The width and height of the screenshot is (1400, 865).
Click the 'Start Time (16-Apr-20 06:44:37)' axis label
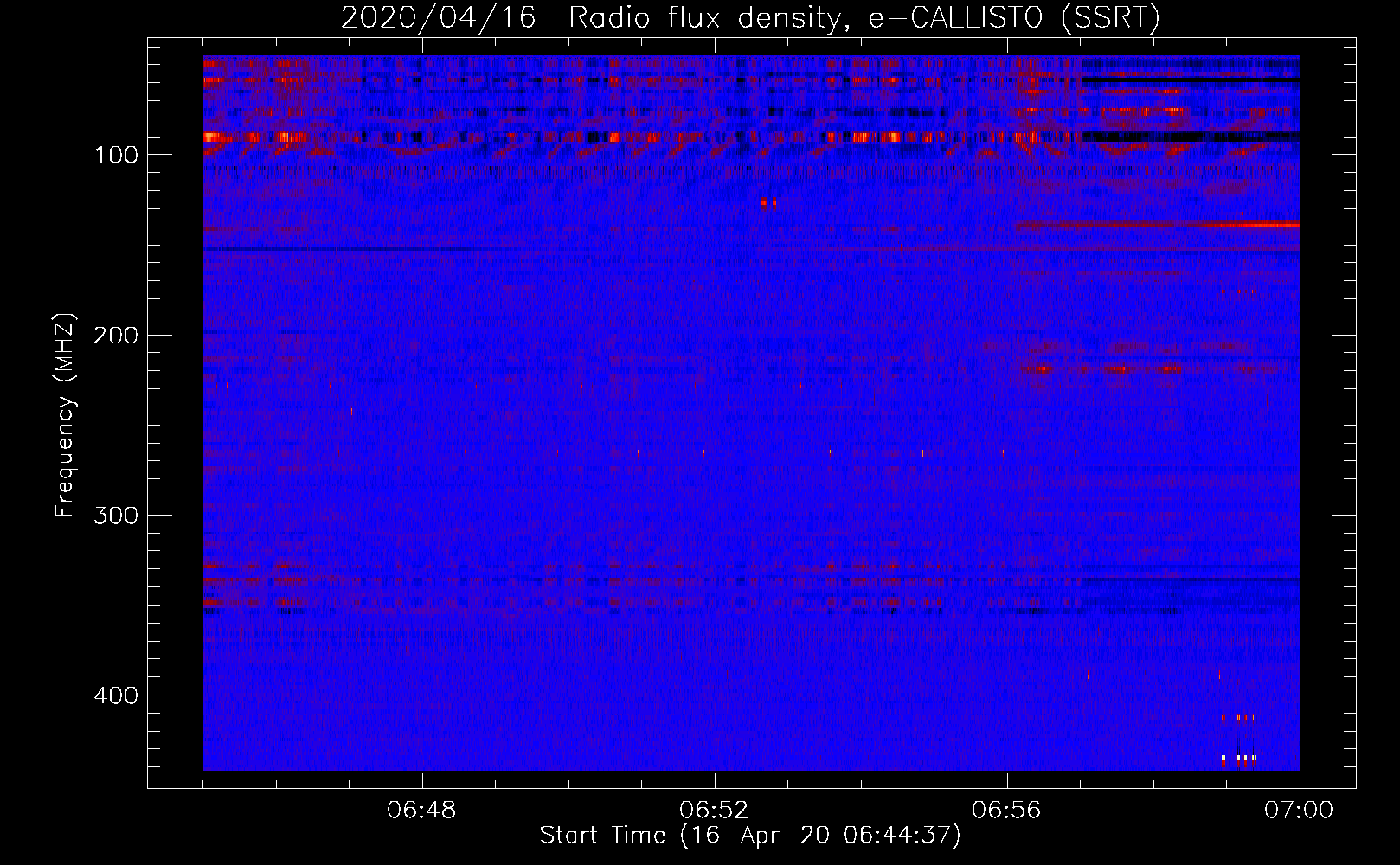pyautogui.click(x=750, y=836)
